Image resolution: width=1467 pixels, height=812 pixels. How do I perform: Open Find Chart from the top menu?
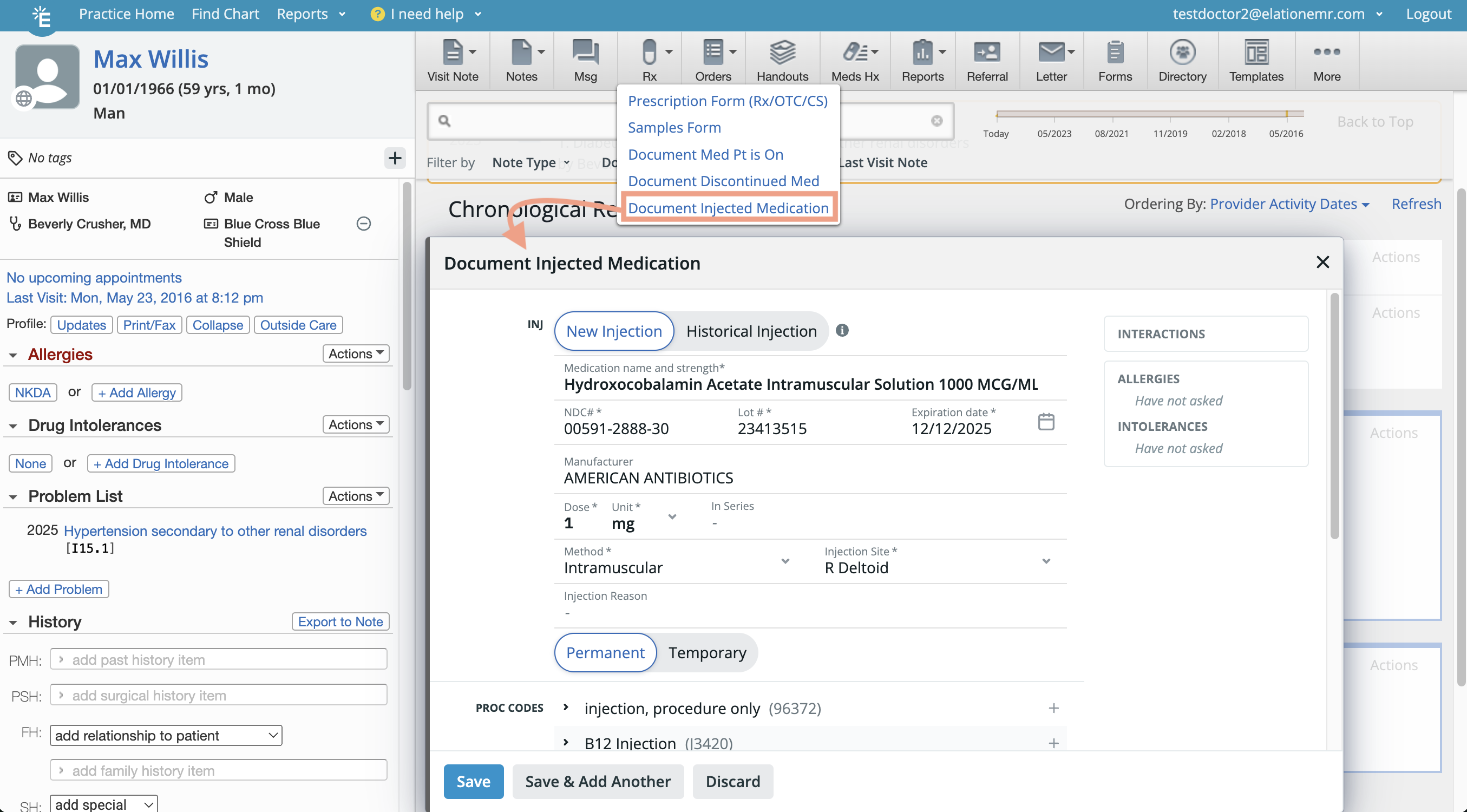coord(226,14)
